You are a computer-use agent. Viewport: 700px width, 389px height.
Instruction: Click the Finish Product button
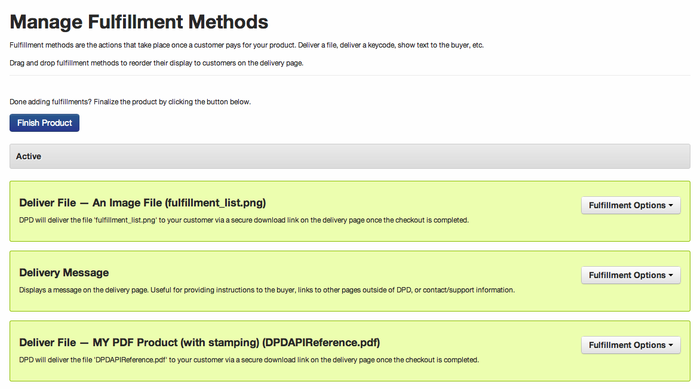point(44,123)
